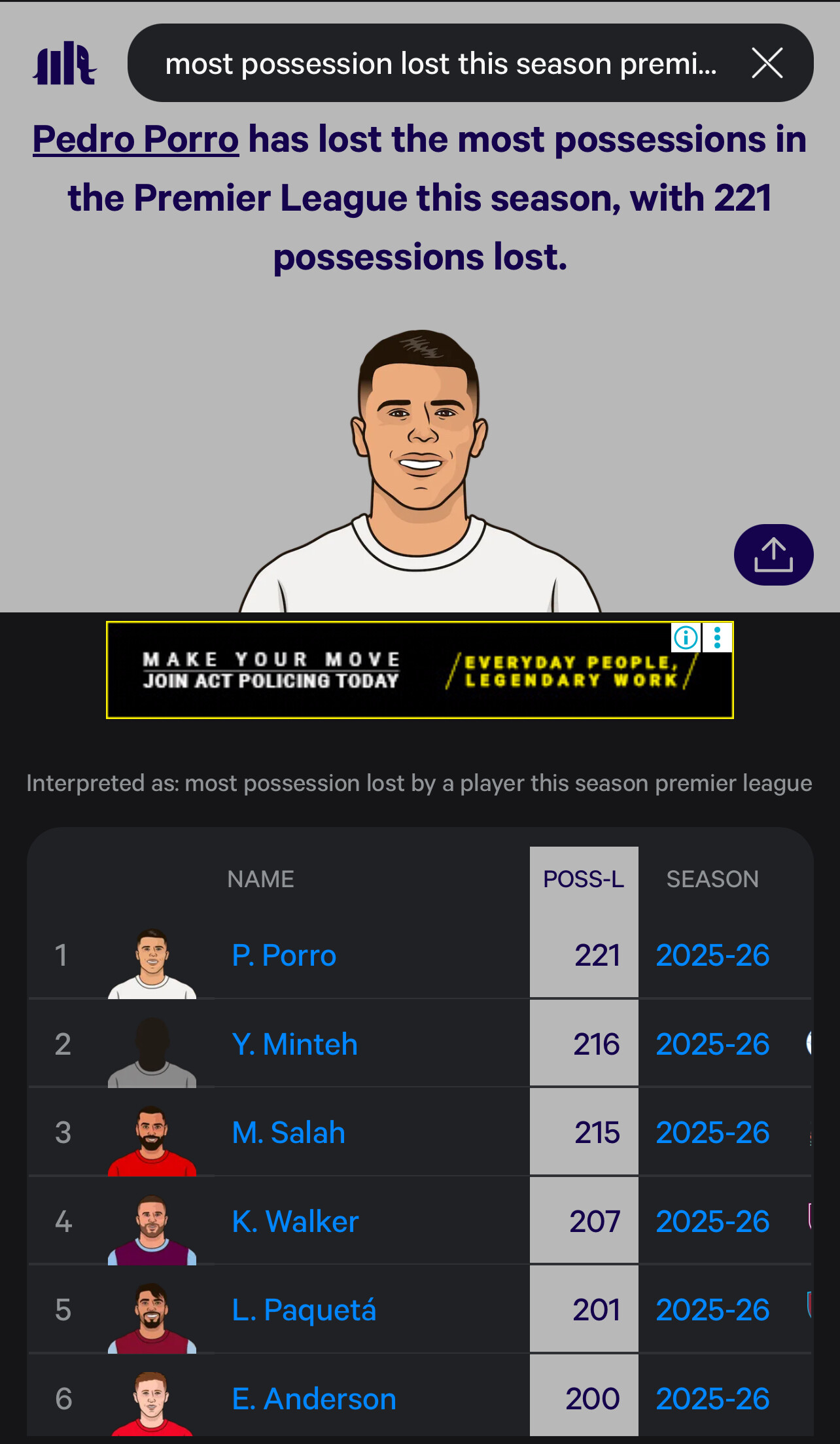Image resolution: width=840 pixels, height=1444 pixels.
Task: Sort by the POSS-L column header
Action: (584, 879)
